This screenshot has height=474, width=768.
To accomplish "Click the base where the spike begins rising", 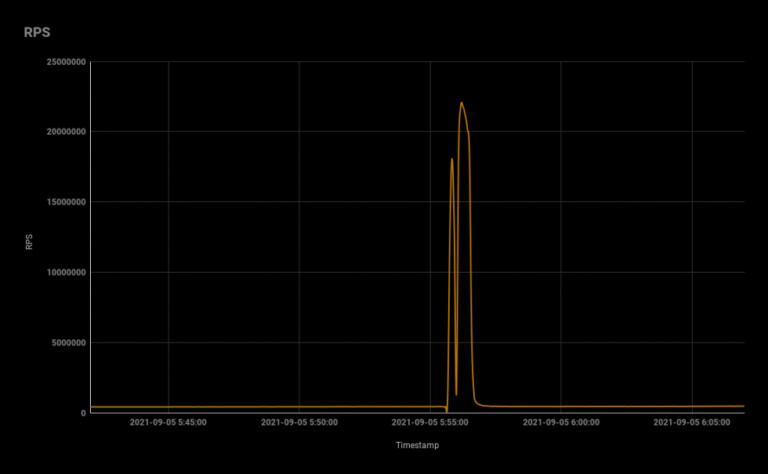I will pyautogui.click(x=446, y=409).
